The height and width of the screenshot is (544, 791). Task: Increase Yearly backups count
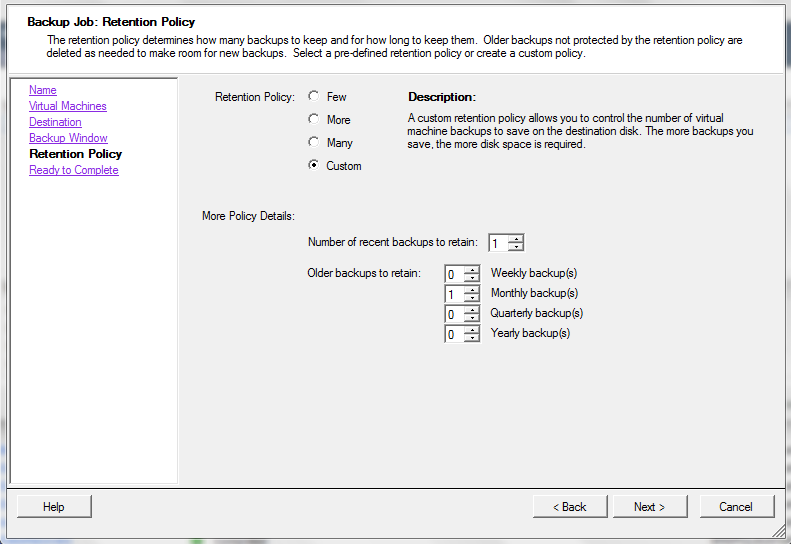472,330
